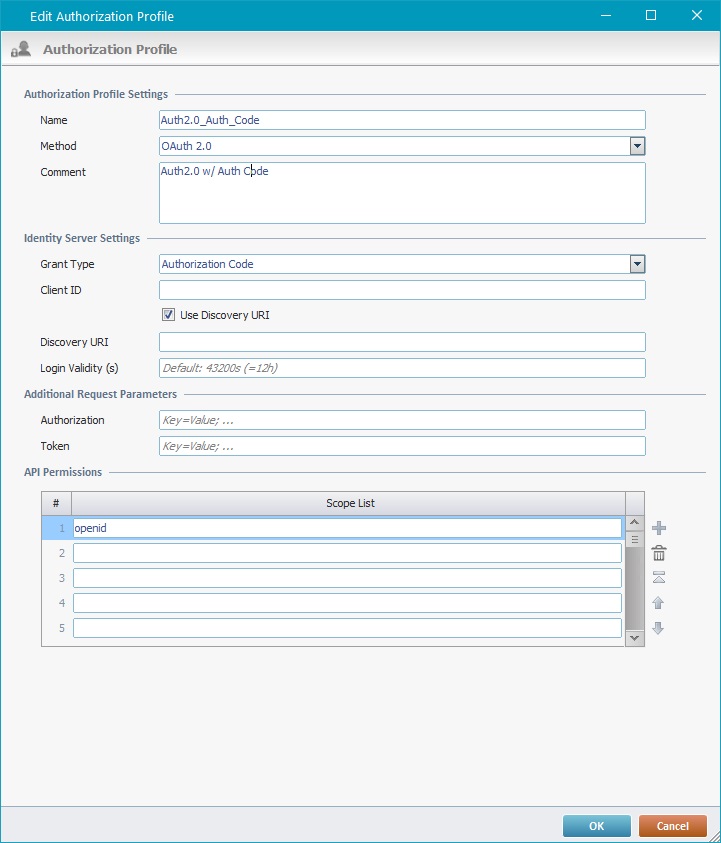The width and height of the screenshot is (721, 843).
Task: Focus the Discovery URI text box
Action: tap(402, 342)
